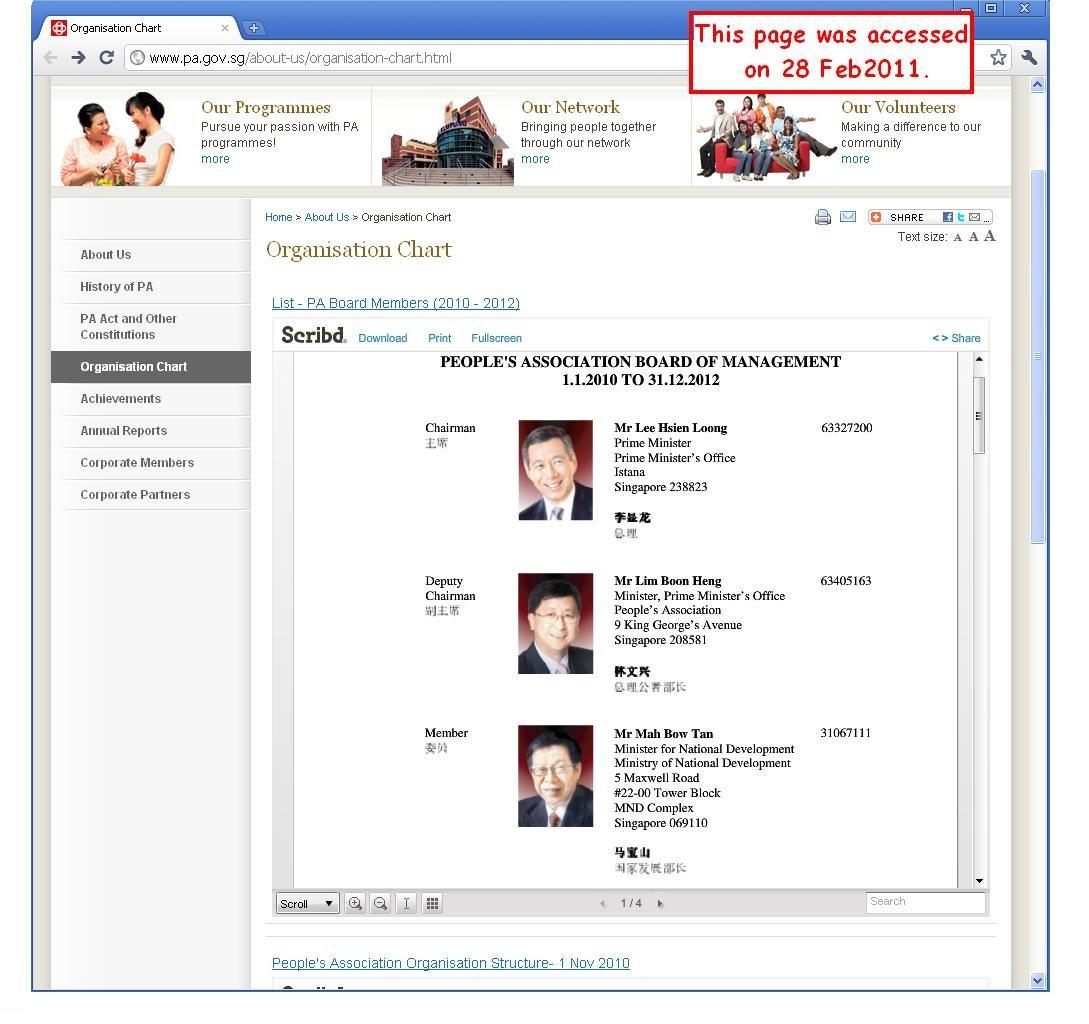
Task: Click Mr Lee Hsien Loong's photo
Action: [556, 470]
